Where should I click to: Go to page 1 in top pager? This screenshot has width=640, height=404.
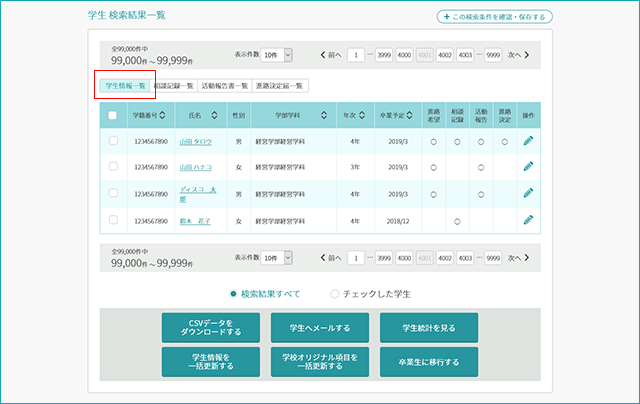click(356, 55)
